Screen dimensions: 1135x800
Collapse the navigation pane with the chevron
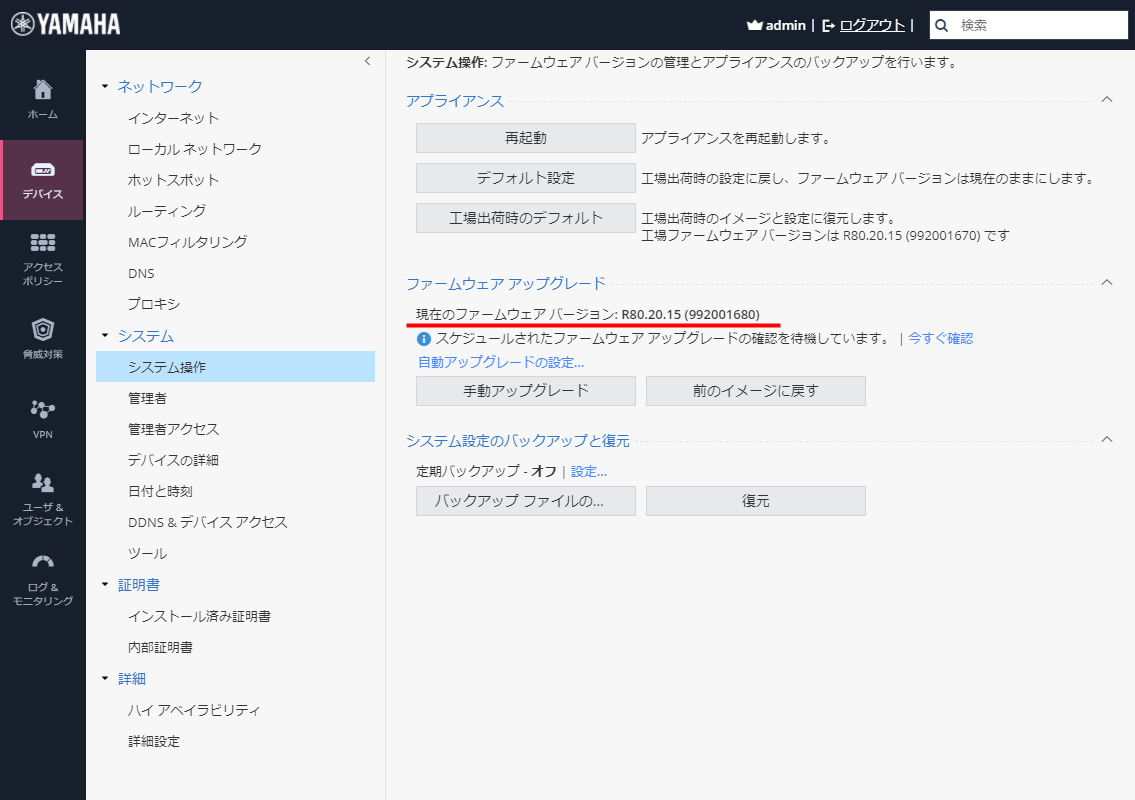(x=367, y=61)
